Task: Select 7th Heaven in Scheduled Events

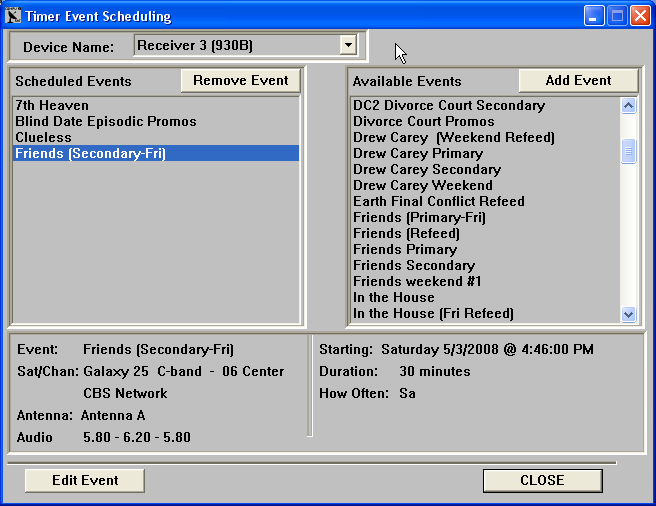Action: point(52,105)
